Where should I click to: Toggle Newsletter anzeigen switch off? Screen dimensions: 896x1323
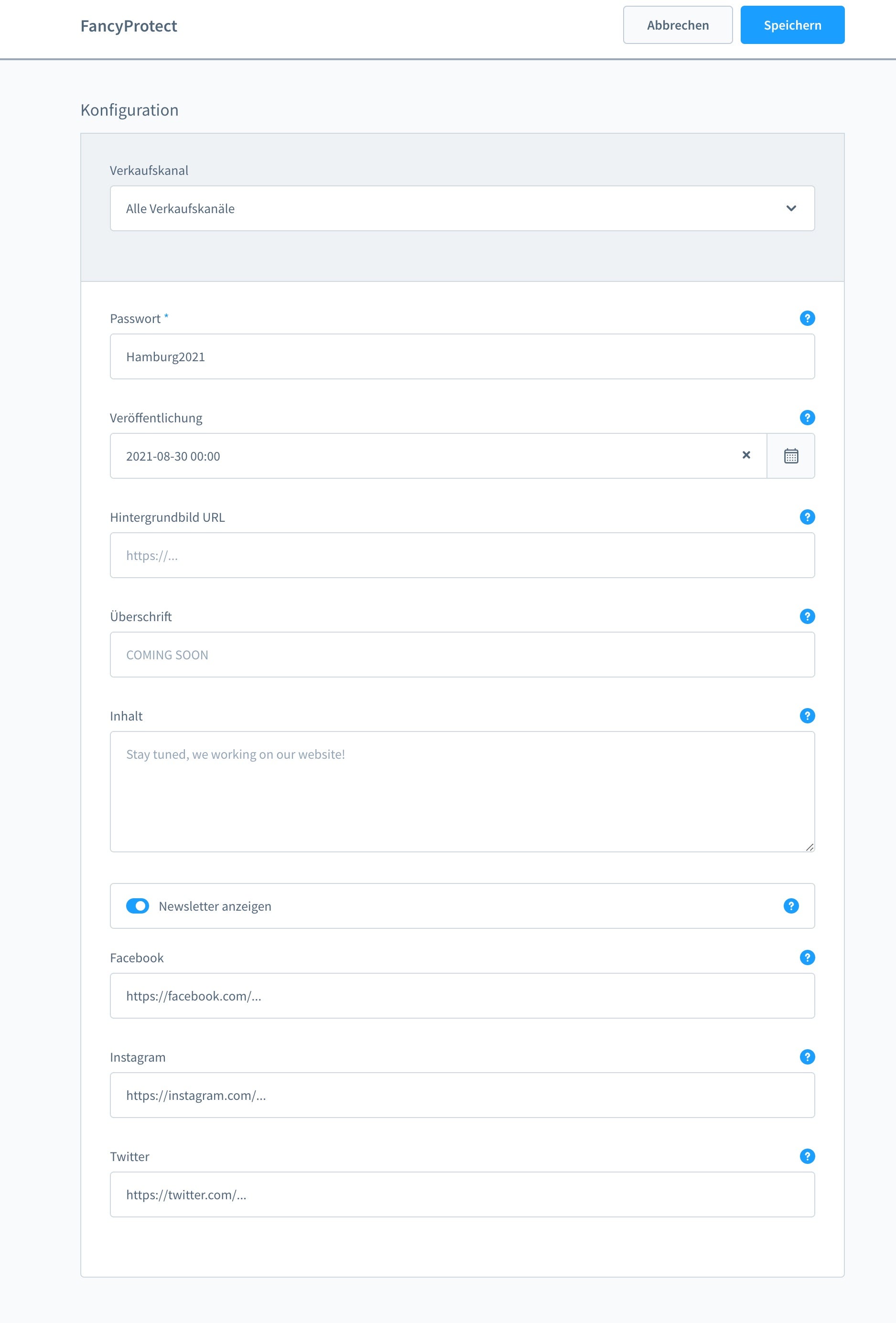138,906
